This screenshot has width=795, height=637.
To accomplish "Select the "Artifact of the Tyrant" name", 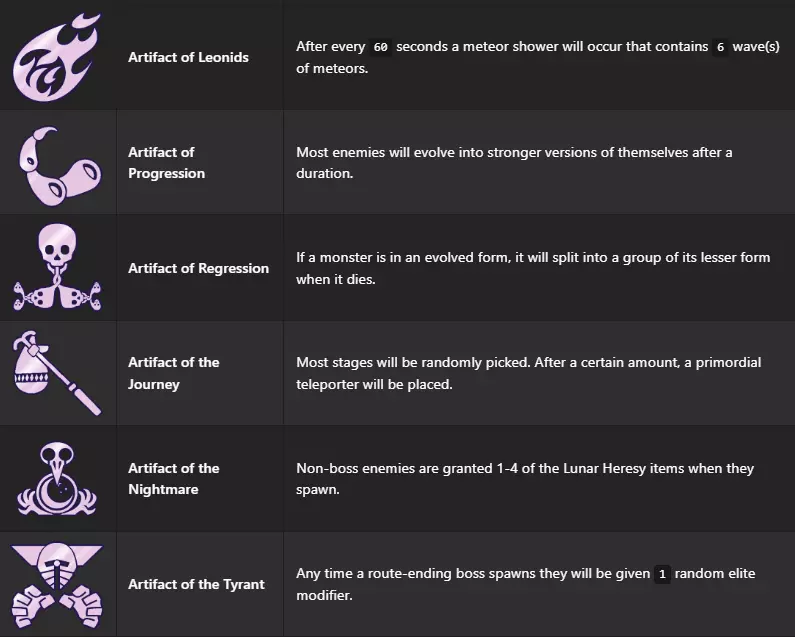I will [x=196, y=584].
